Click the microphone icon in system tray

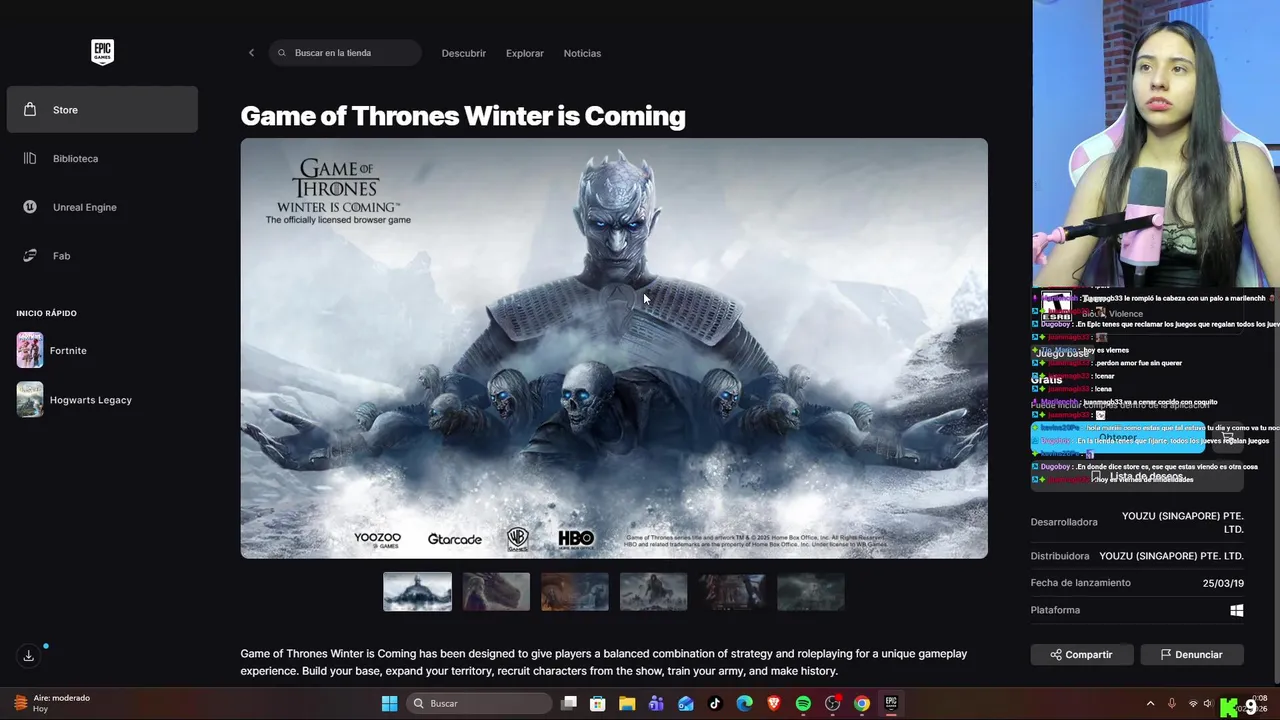[1172, 704]
